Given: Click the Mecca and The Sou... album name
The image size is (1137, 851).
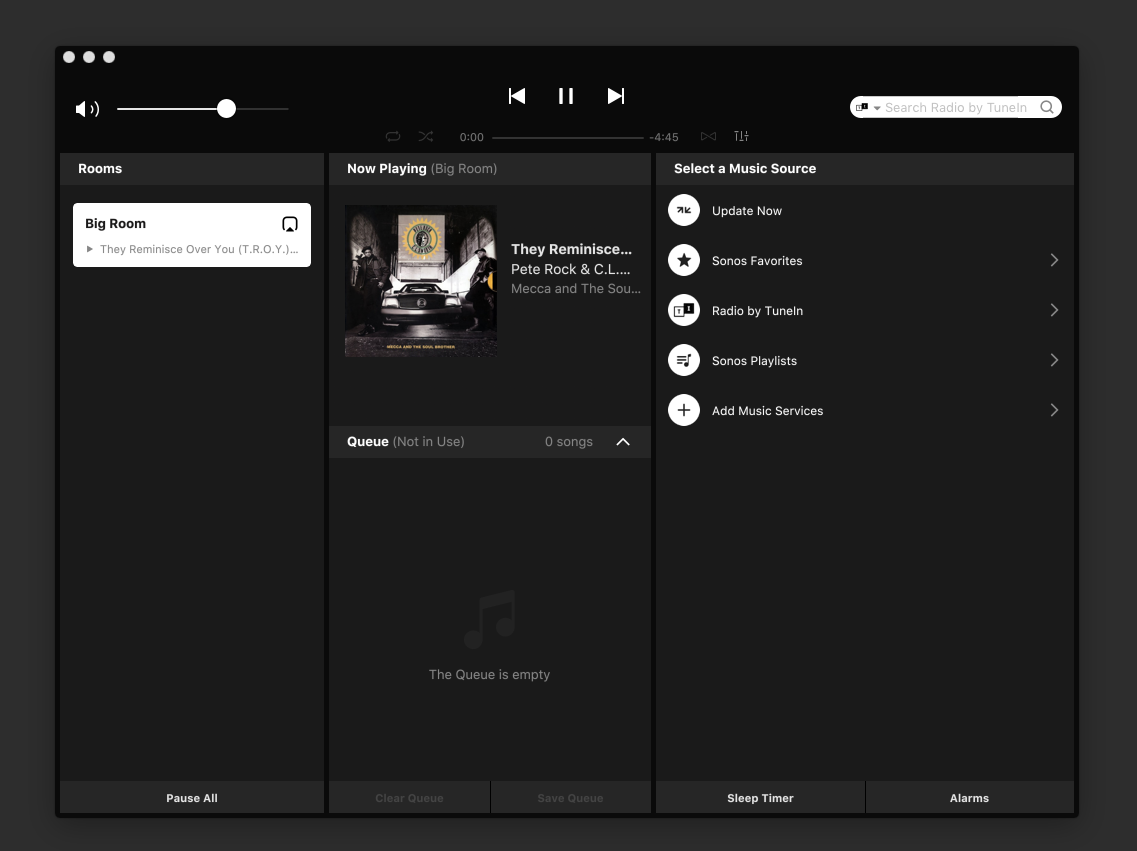Looking at the screenshot, I should click(x=576, y=288).
